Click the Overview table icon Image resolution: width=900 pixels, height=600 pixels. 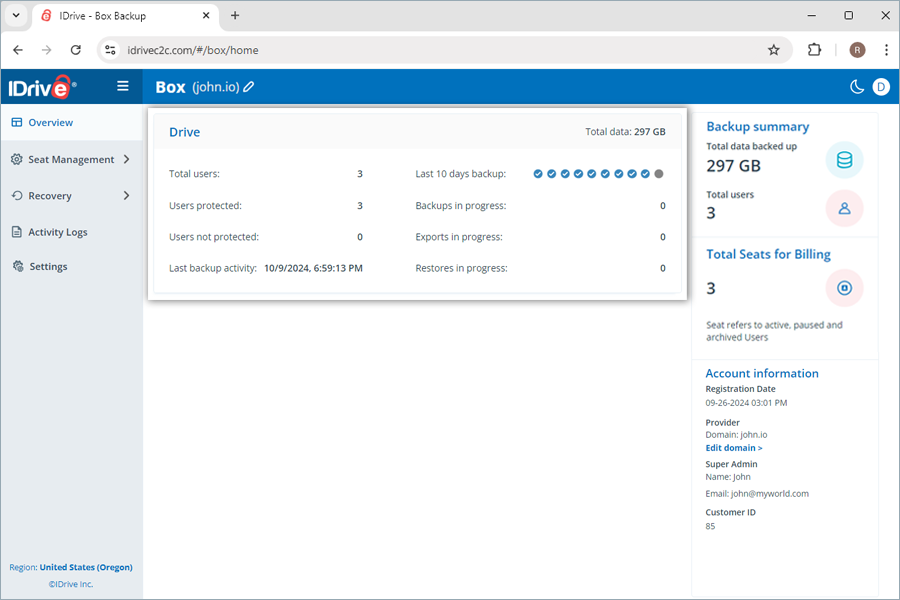pos(17,122)
